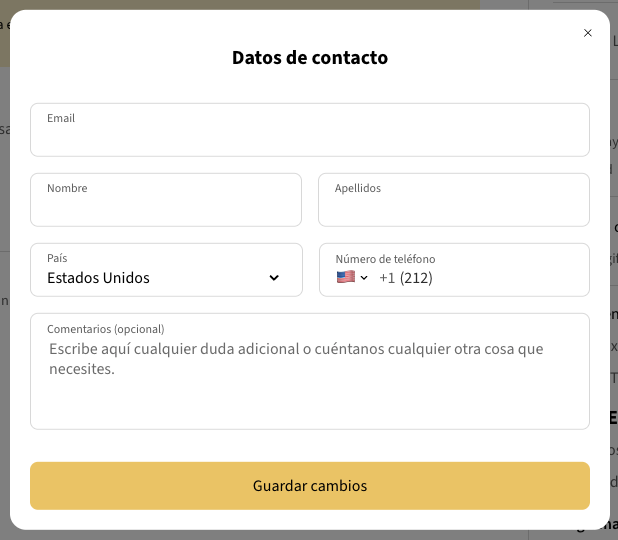The image size is (618, 540).
Task: Click the Apellidos label text
Action: (x=358, y=188)
